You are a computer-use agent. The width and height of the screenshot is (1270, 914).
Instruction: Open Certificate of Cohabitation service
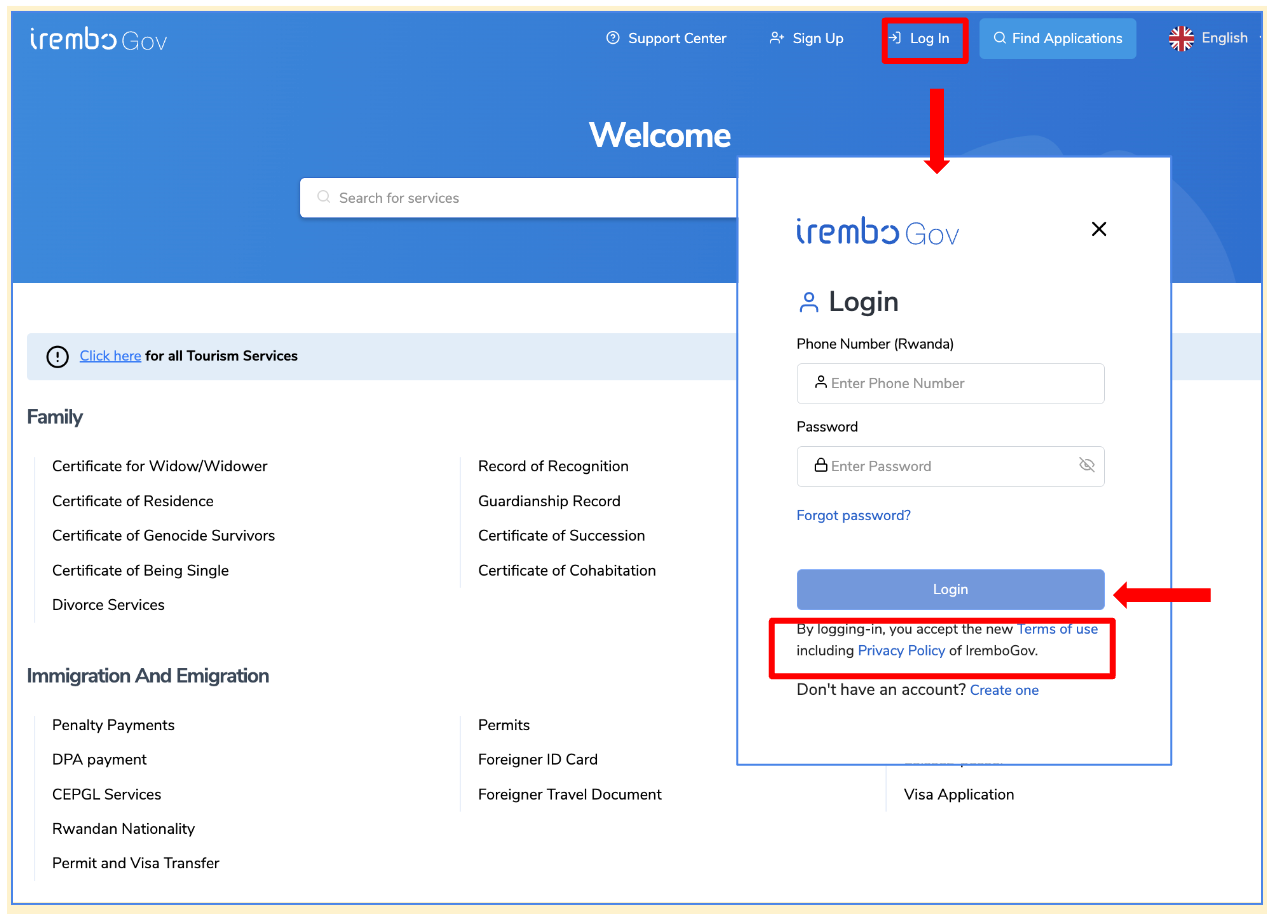point(567,570)
